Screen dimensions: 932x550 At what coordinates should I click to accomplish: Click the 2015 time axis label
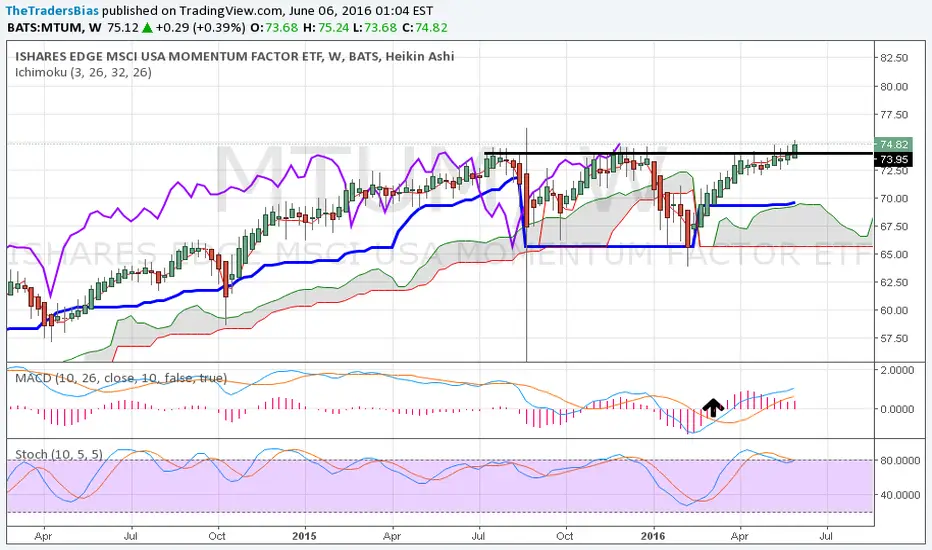[305, 536]
